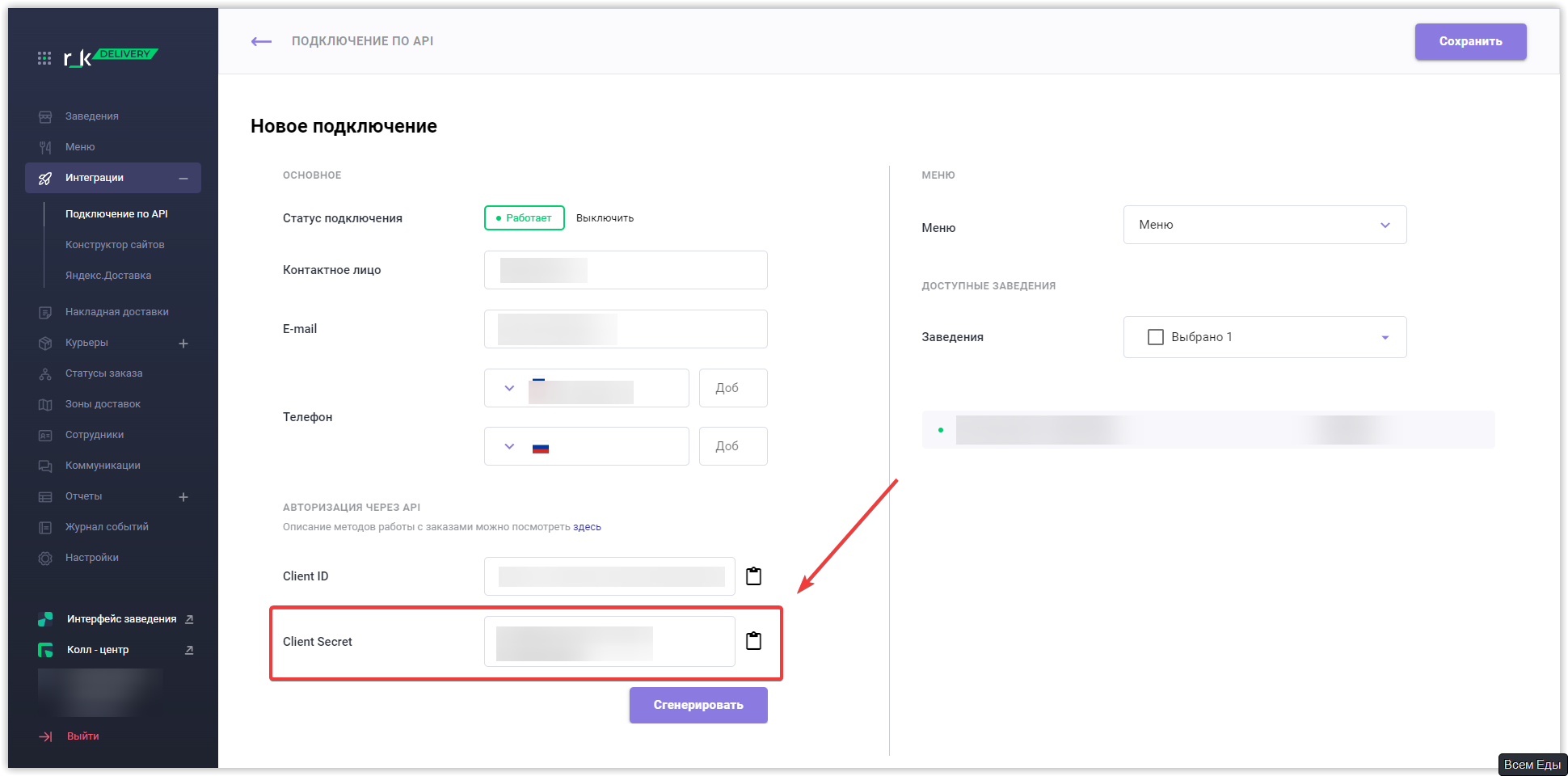Go to Зоны доставок in sidebar
Screen dimensions: 1568x776
(103, 404)
